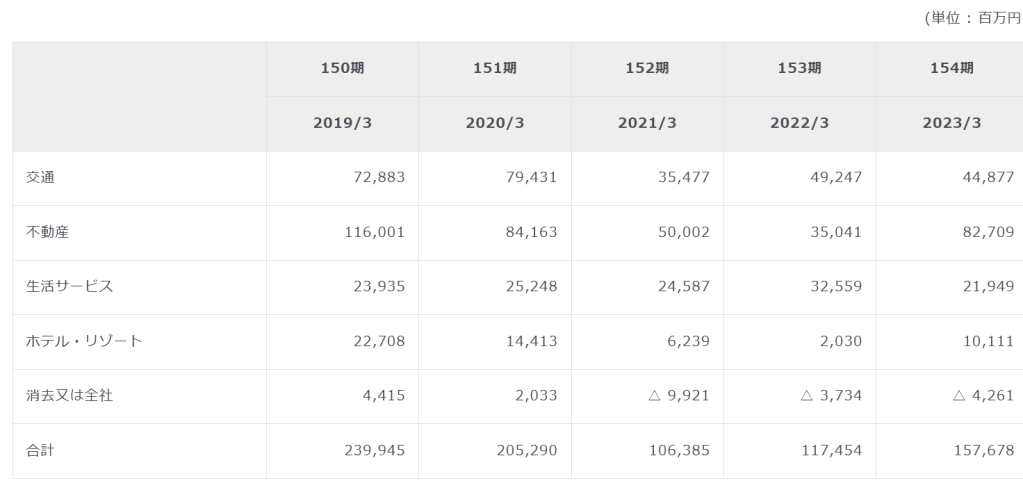Click the 単位:百万円 unit note
The width and height of the screenshot is (1023, 481).
974,19
